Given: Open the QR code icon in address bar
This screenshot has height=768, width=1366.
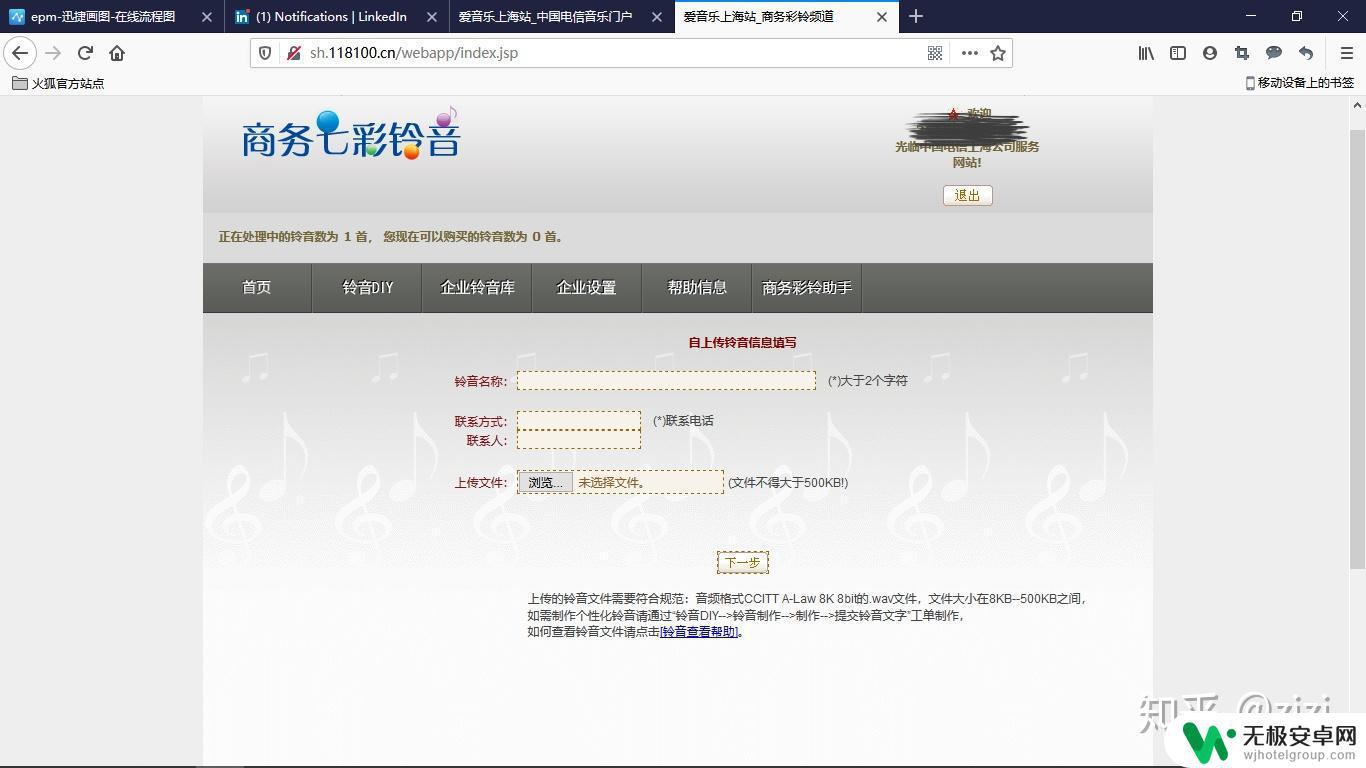Looking at the screenshot, I should coord(935,53).
